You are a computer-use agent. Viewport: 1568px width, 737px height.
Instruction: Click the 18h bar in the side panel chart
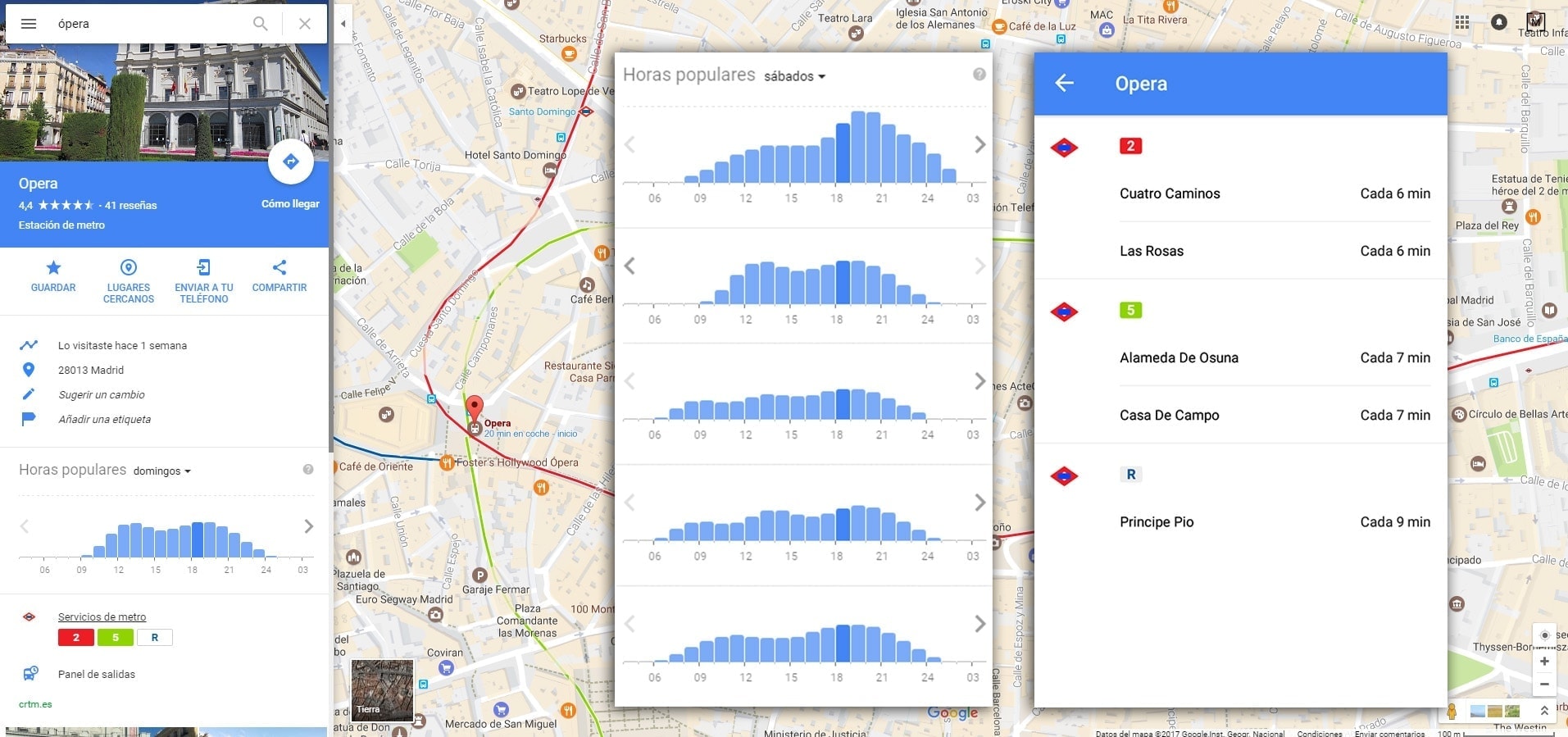(197, 540)
